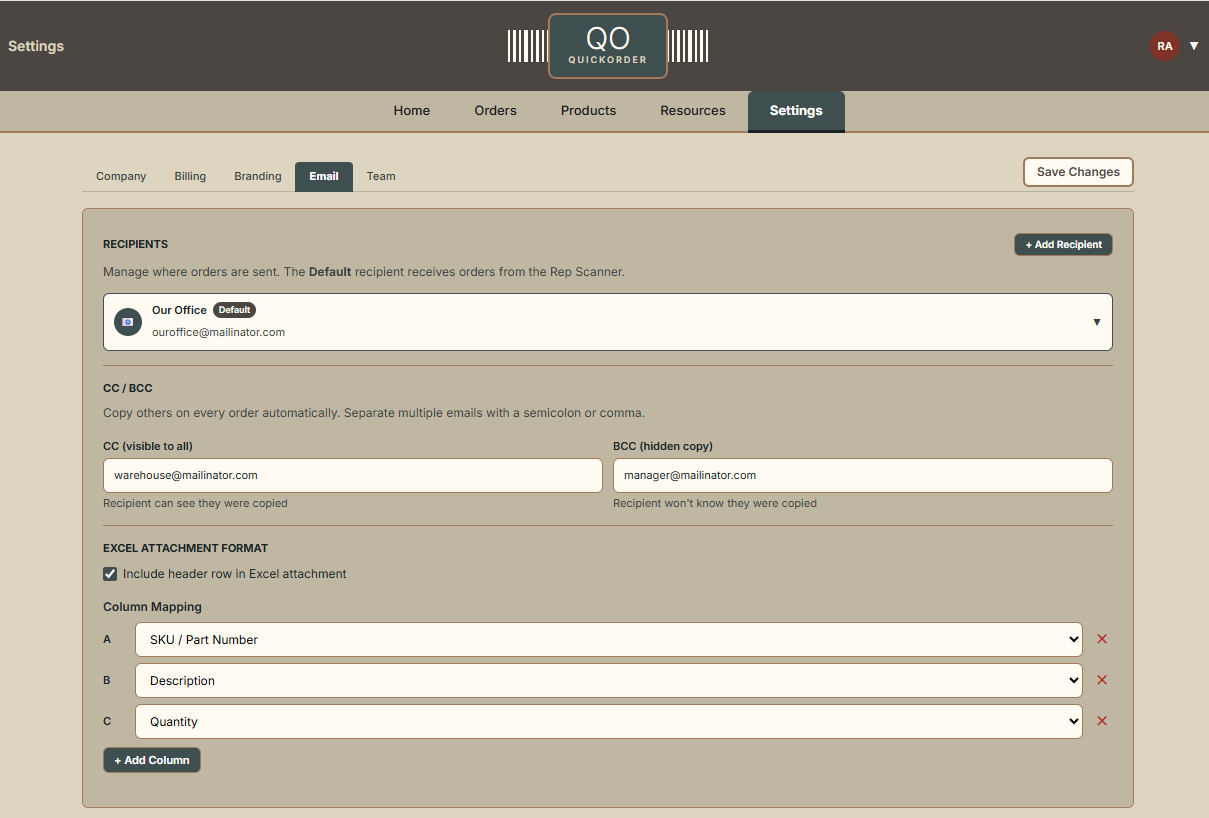Viewport: 1209px width, 818px height.
Task: Delete the Description column row
Action: (1102, 680)
